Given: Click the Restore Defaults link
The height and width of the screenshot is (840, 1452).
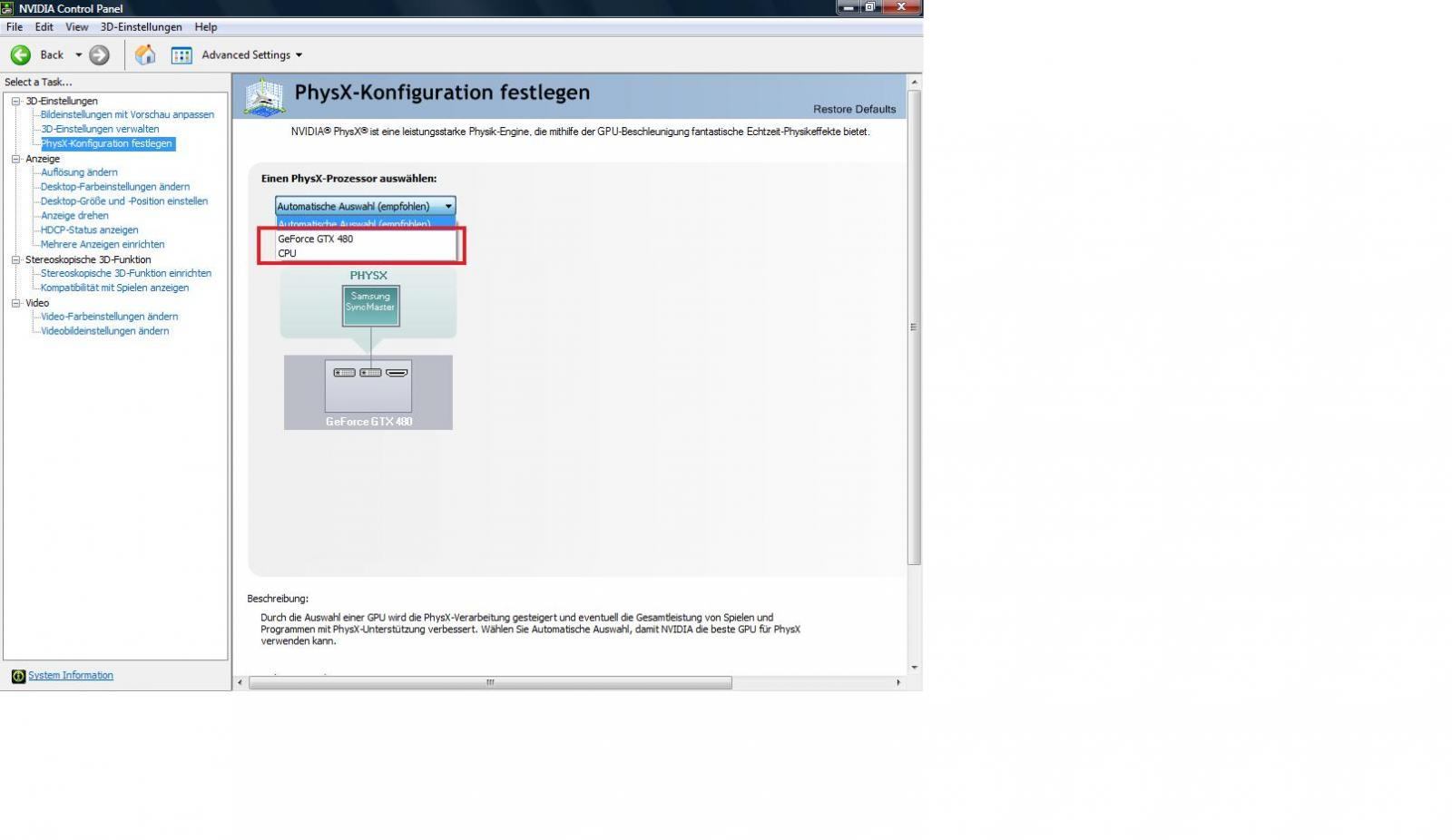Looking at the screenshot, I should [x=854, y=109].
